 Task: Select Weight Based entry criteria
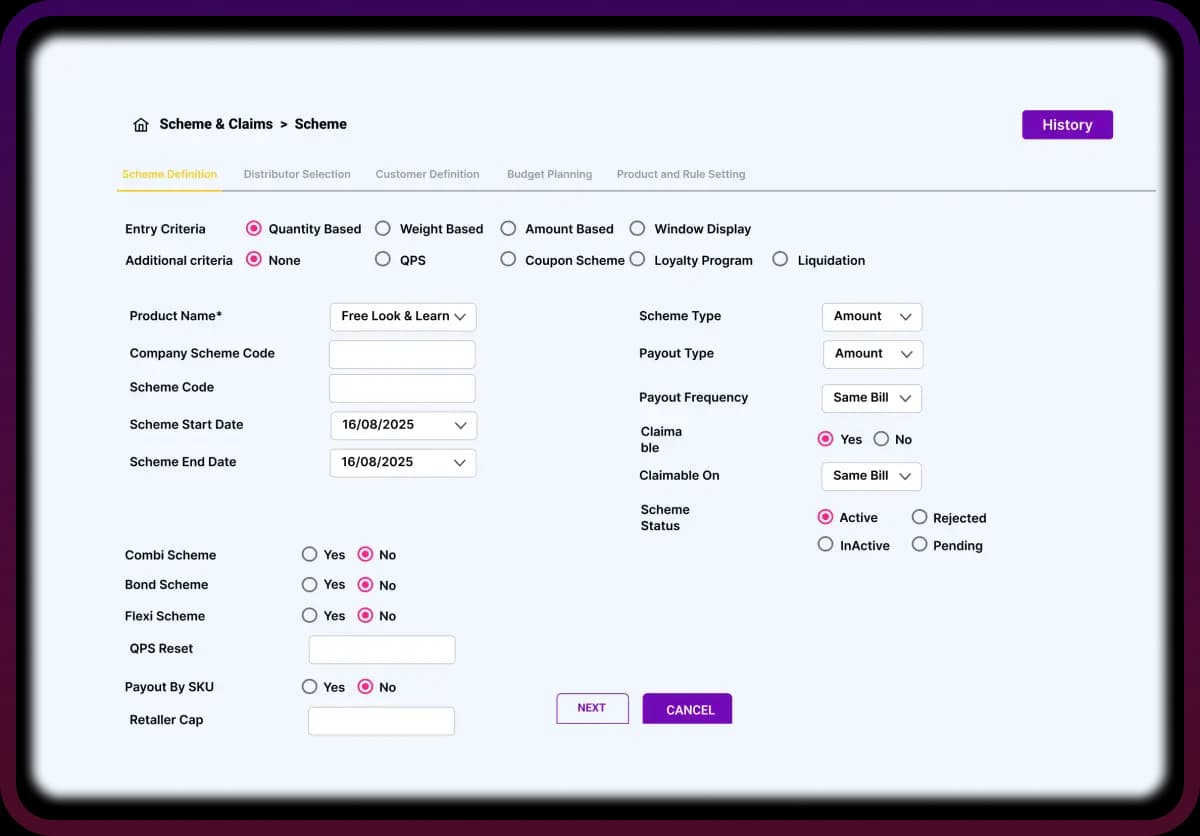[x=383, y=228]
